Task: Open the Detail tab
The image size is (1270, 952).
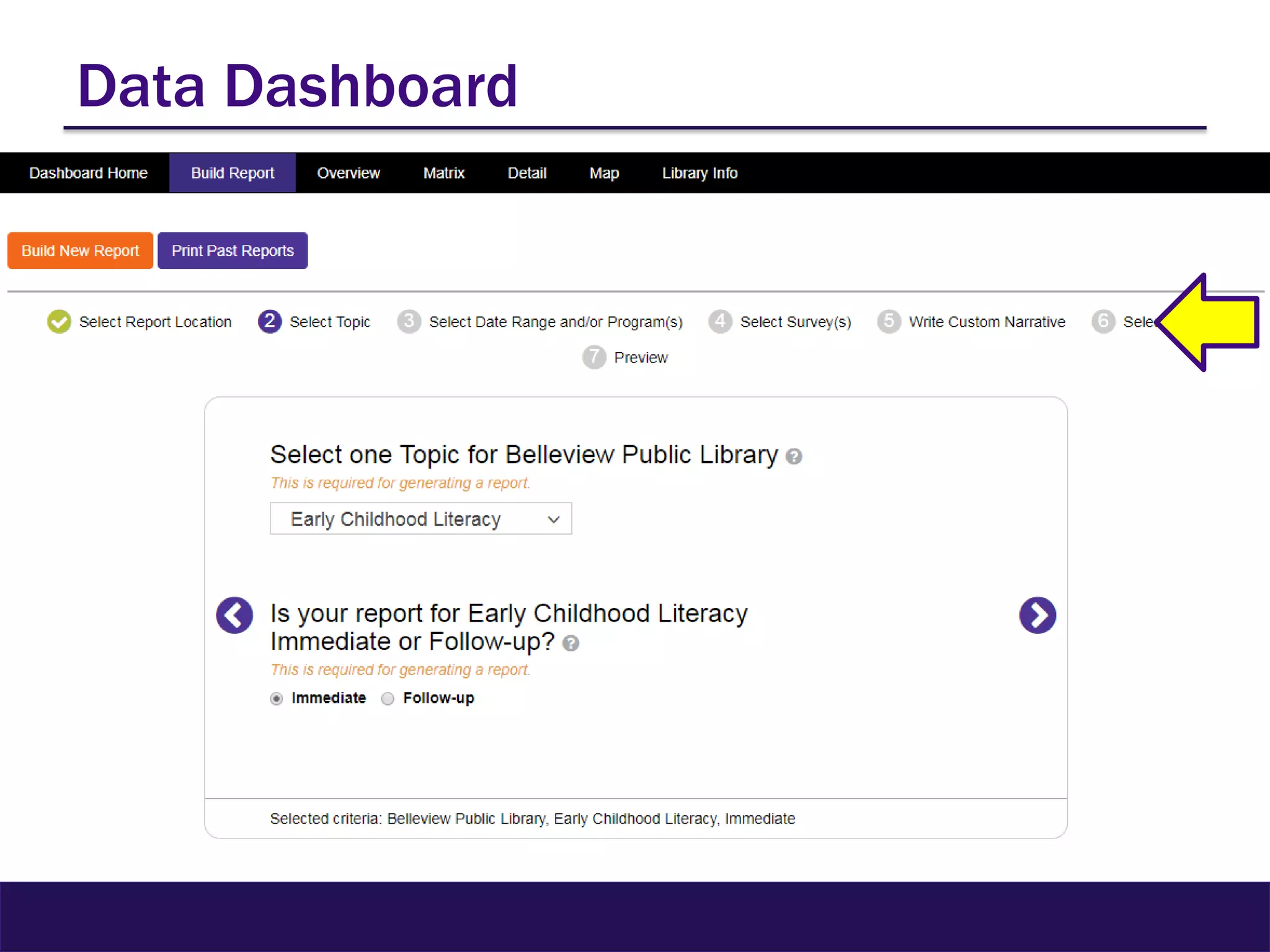Action: [x=527, y=173]
